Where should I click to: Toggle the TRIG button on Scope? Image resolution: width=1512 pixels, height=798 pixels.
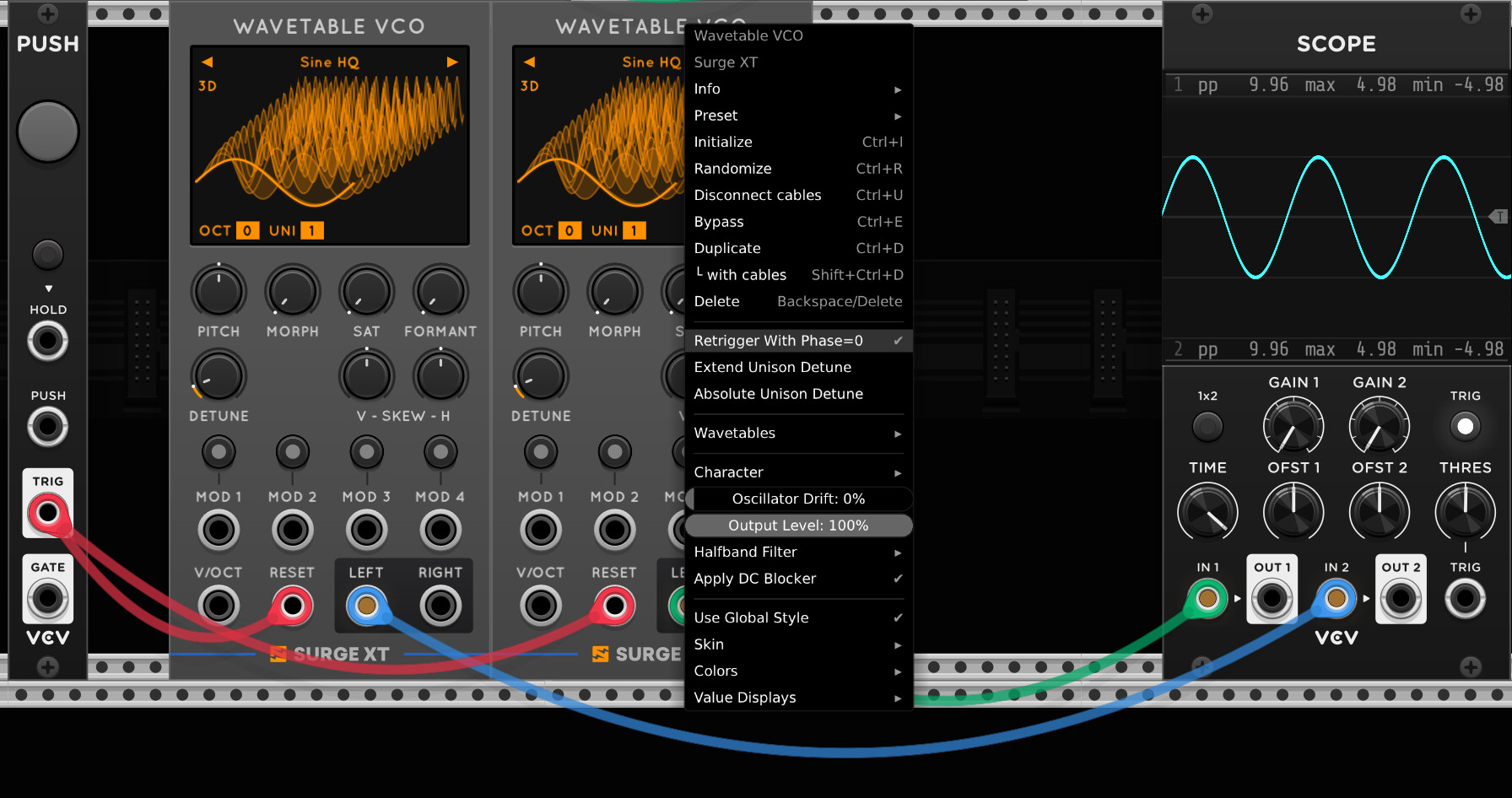coord(1466,426)
